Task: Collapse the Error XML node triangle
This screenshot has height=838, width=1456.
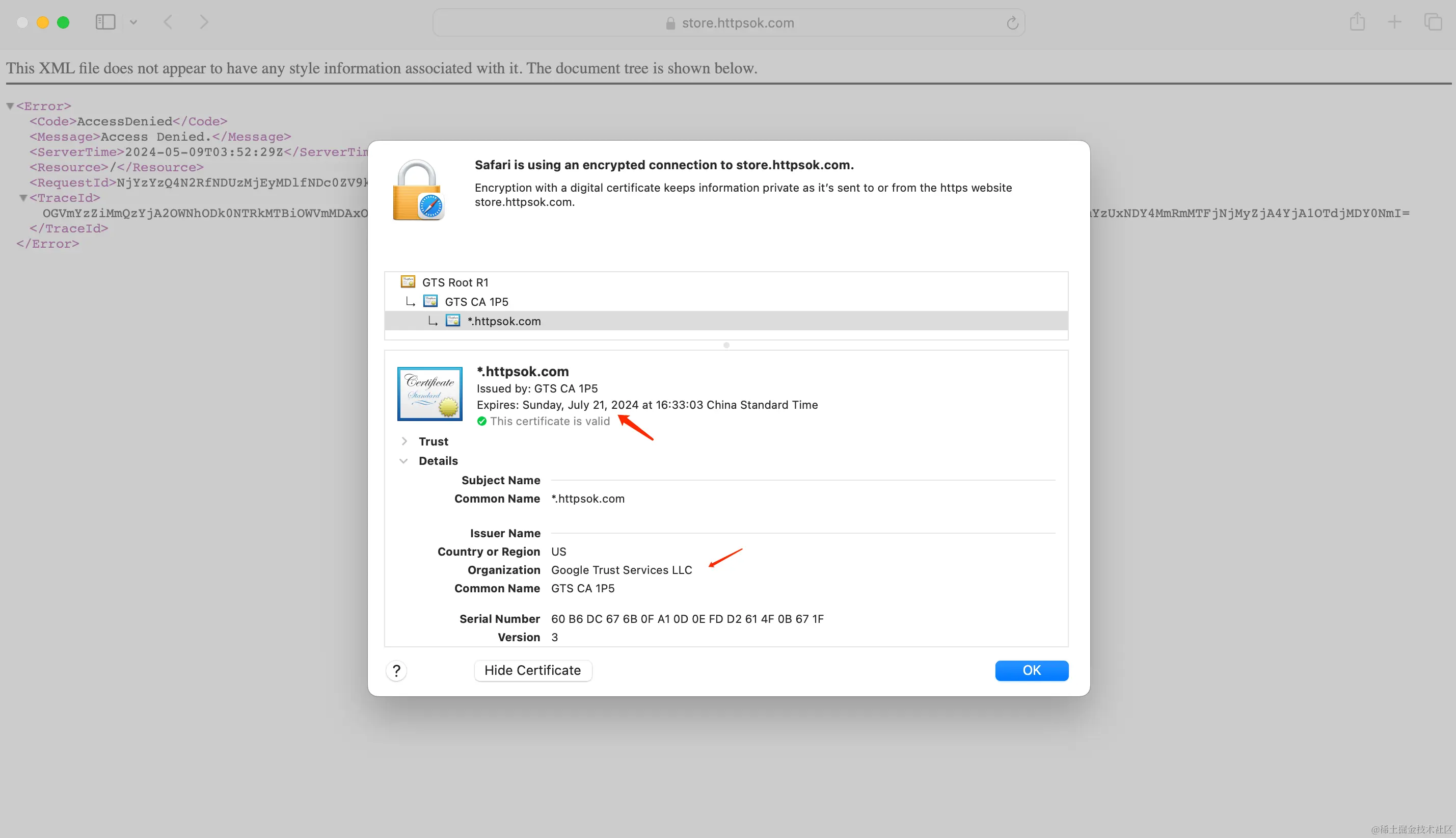Action: (x=10, y=106)
